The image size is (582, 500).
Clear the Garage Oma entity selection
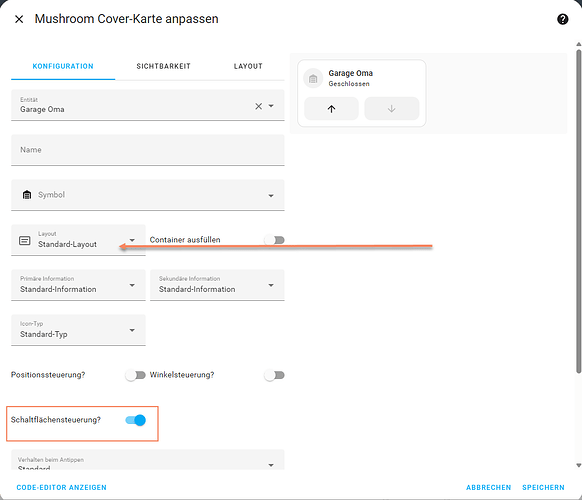(x=259, y=106)
